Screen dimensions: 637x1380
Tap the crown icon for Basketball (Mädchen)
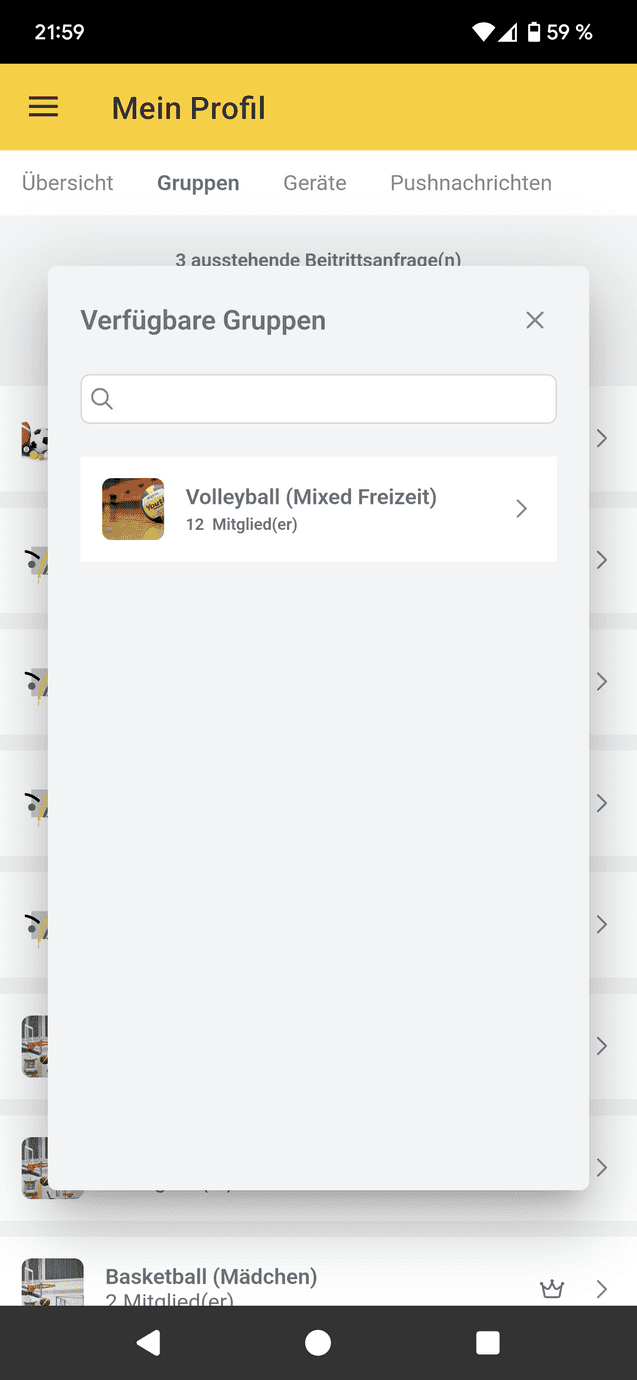(552, 1289)
